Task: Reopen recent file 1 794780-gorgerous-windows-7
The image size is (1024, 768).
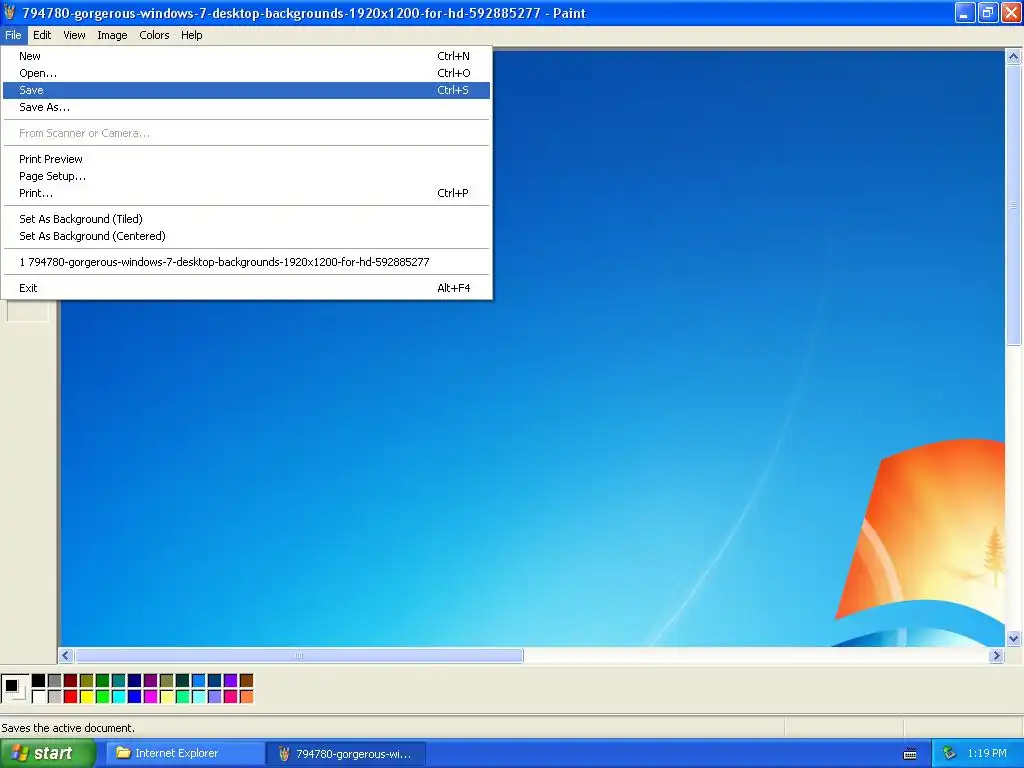Action: tap(246, 262)
